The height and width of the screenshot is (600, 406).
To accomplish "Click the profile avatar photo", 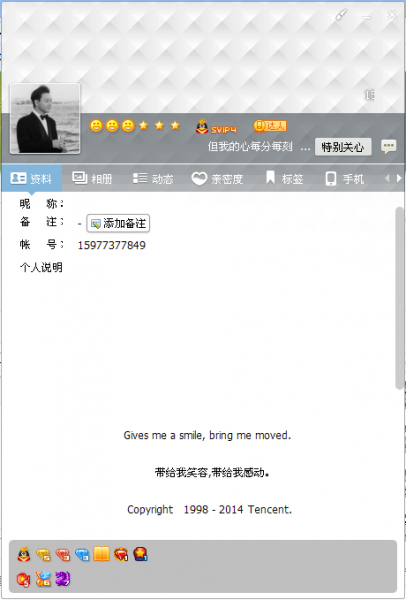I will (x=45, y=119).
